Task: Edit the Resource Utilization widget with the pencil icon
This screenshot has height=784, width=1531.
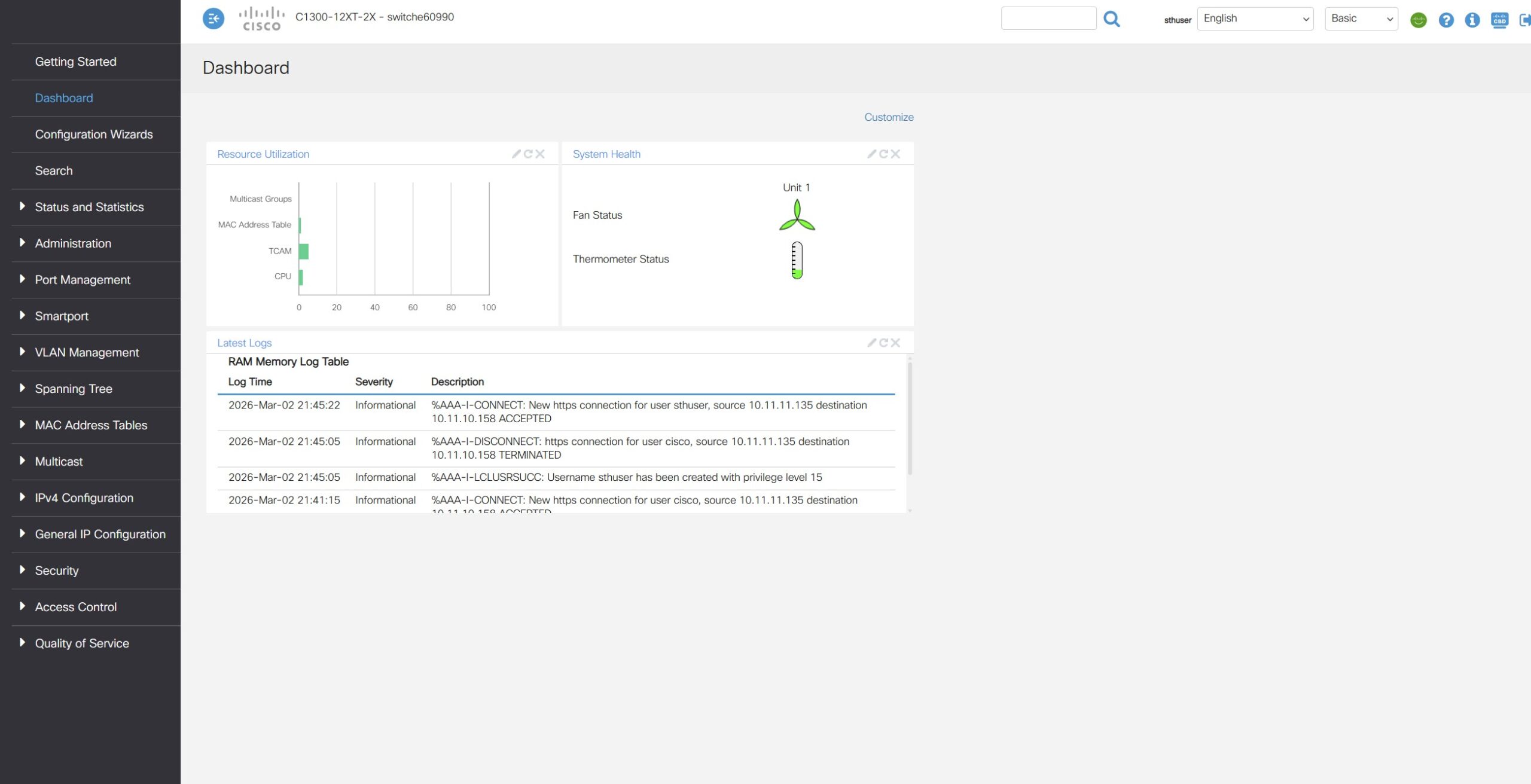Action: point(516,154)
